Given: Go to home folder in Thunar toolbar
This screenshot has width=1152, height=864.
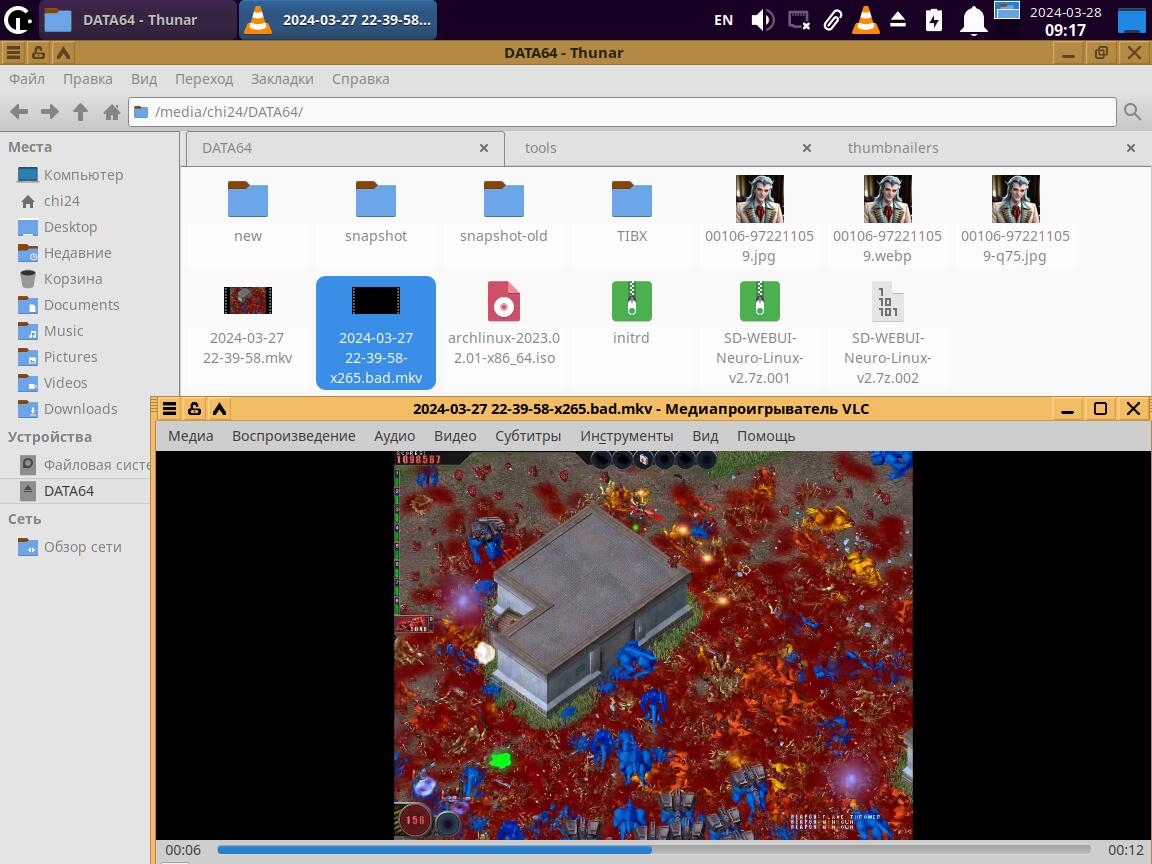Looking at the screenshot, I should 112,112.
